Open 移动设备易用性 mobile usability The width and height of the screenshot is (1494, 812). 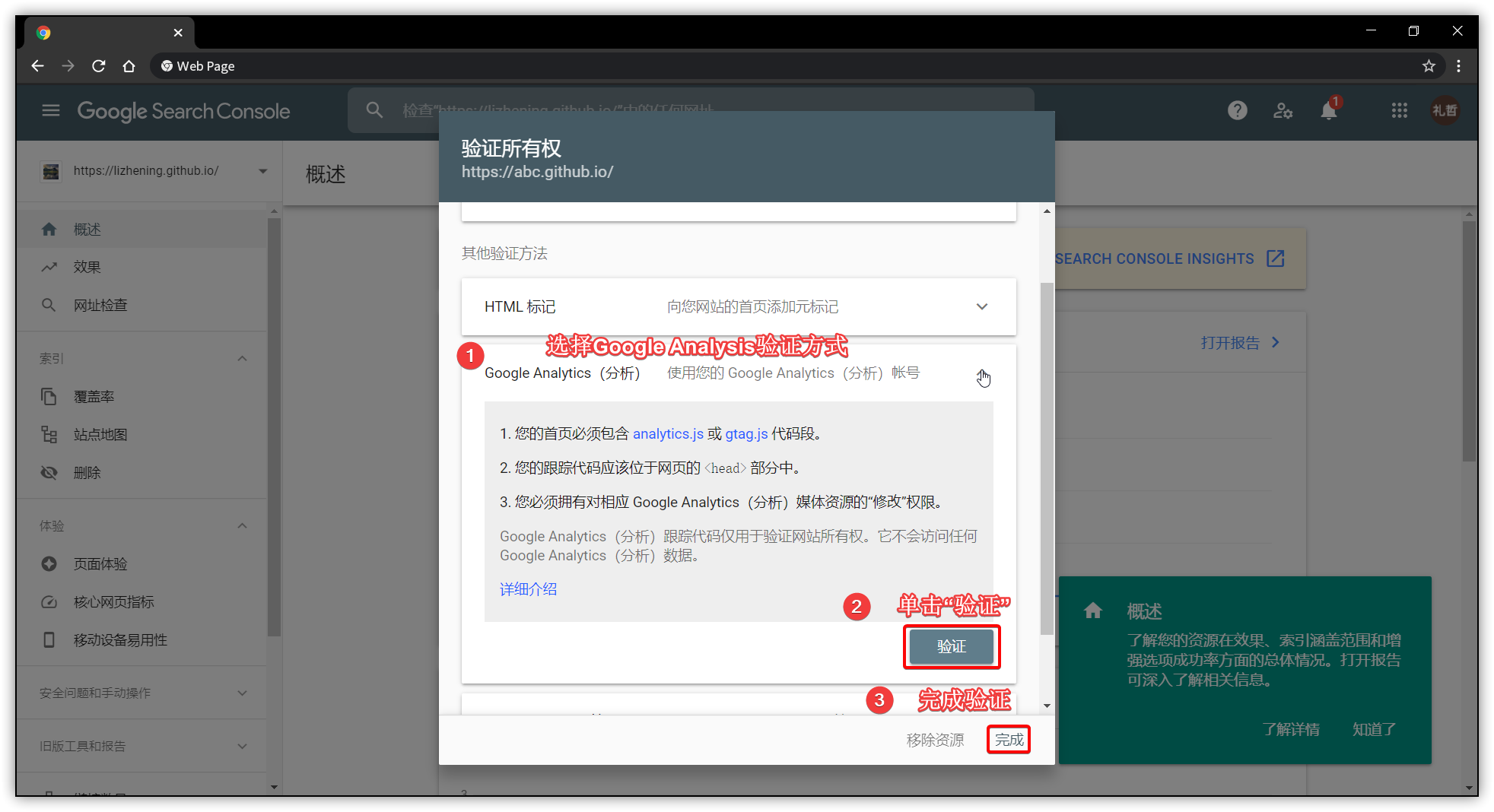(x=141, y=639)
